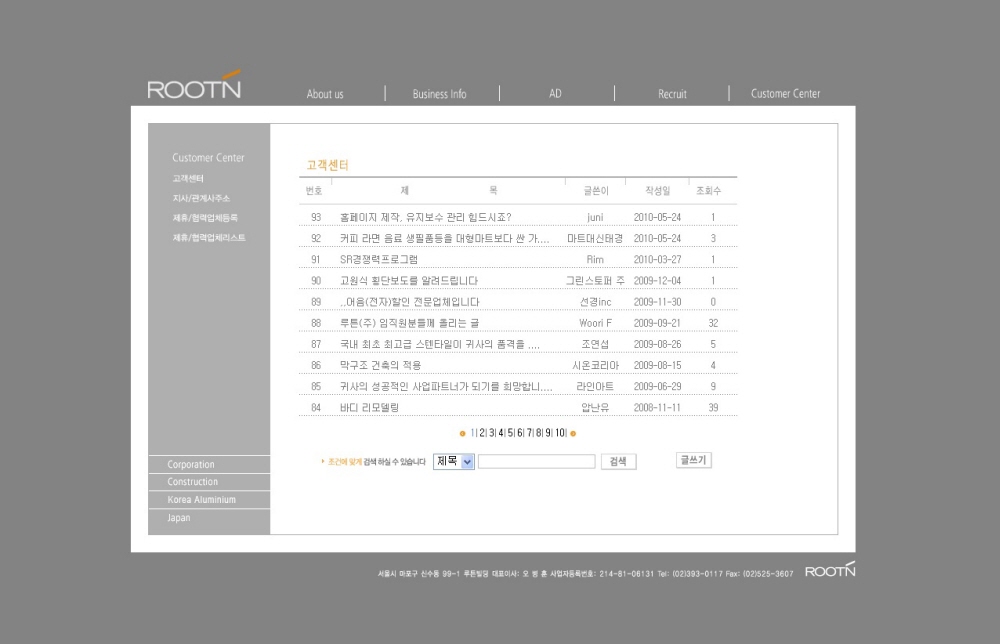Open the AD menu item
This screenshot has width=1000, height=644.
[x=555, y=94]
